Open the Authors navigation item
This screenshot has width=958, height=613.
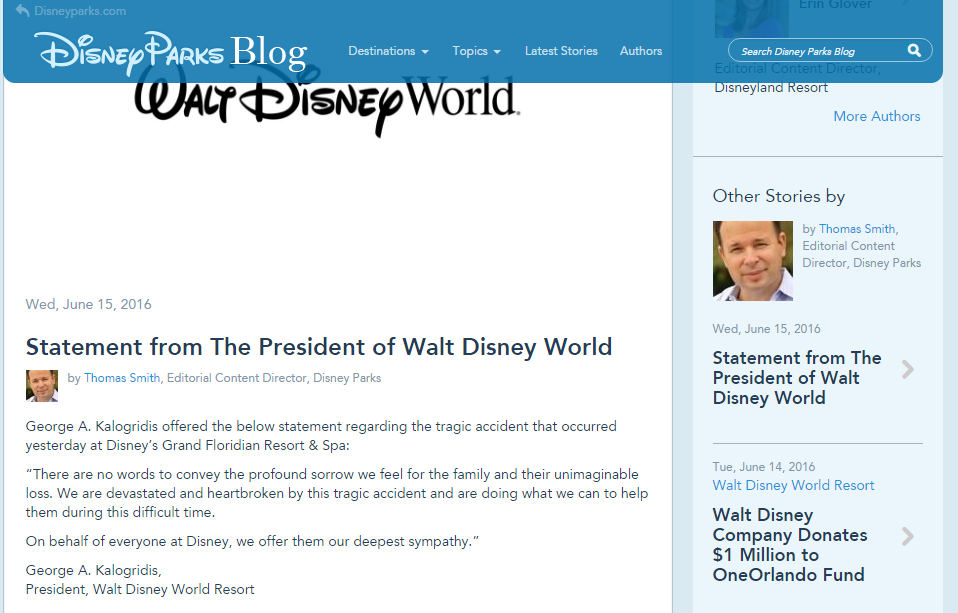coord(641,51)
